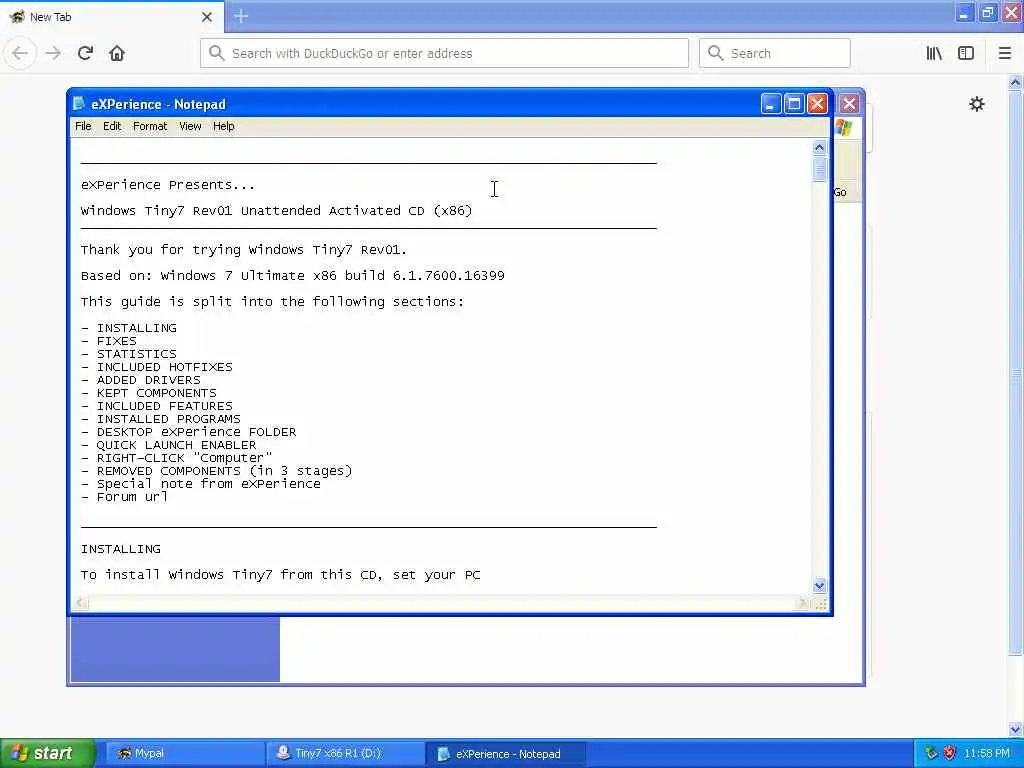Restore down the Mypal browser window

[x=987, y=12]
